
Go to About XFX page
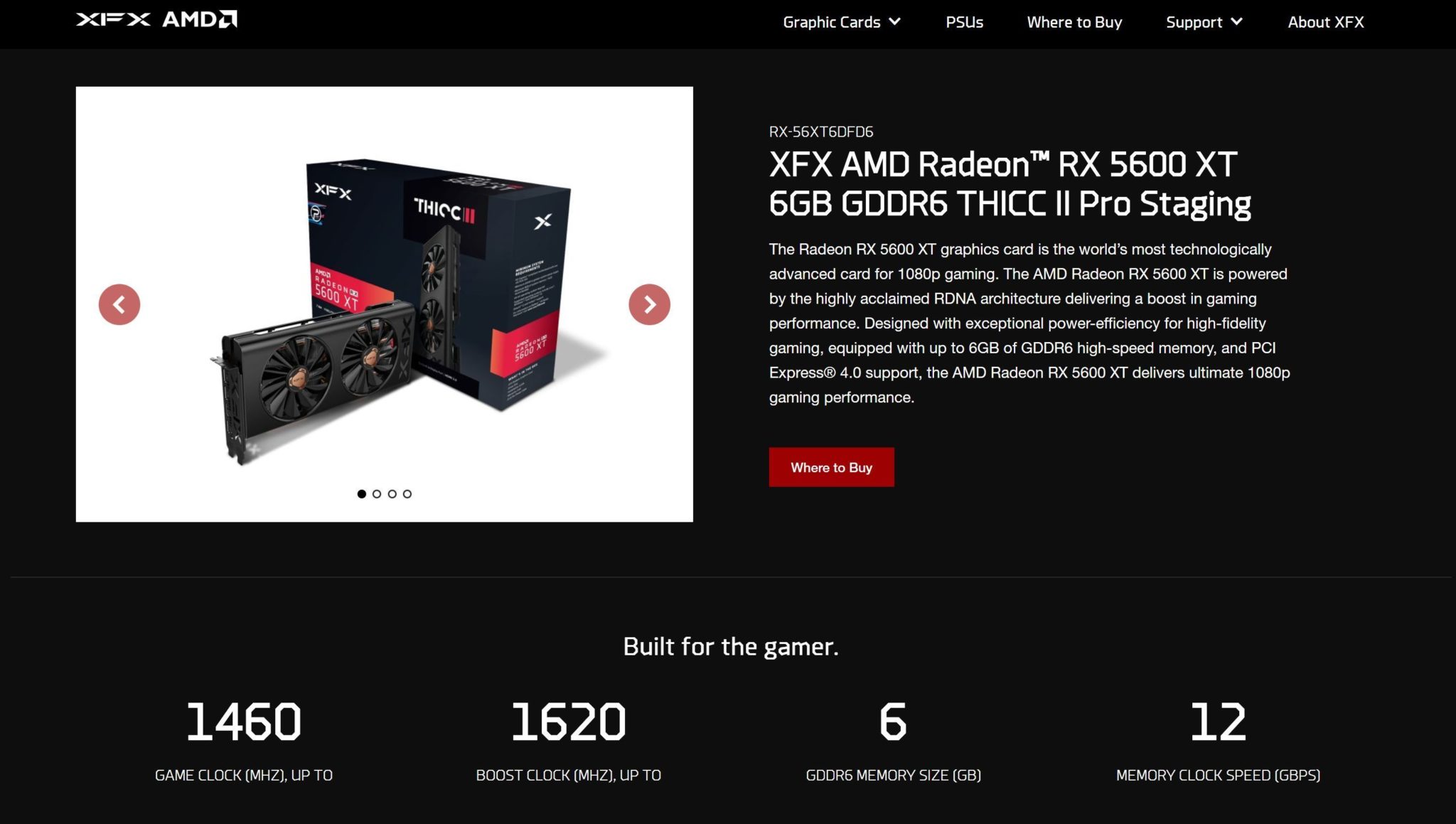coord(1326,22)
